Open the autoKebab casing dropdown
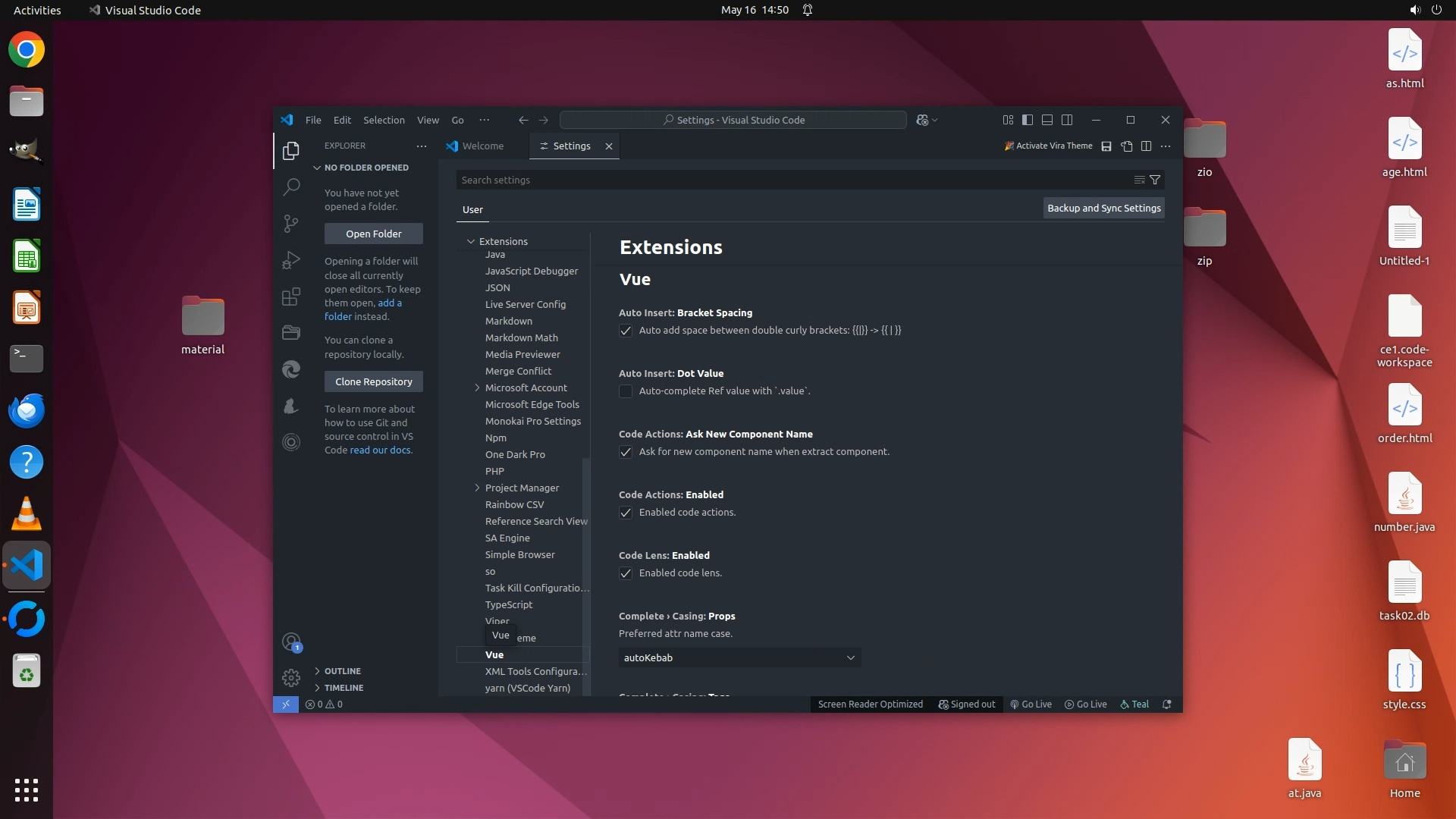This screenshot has height=819, width=1456. point(739,657)
